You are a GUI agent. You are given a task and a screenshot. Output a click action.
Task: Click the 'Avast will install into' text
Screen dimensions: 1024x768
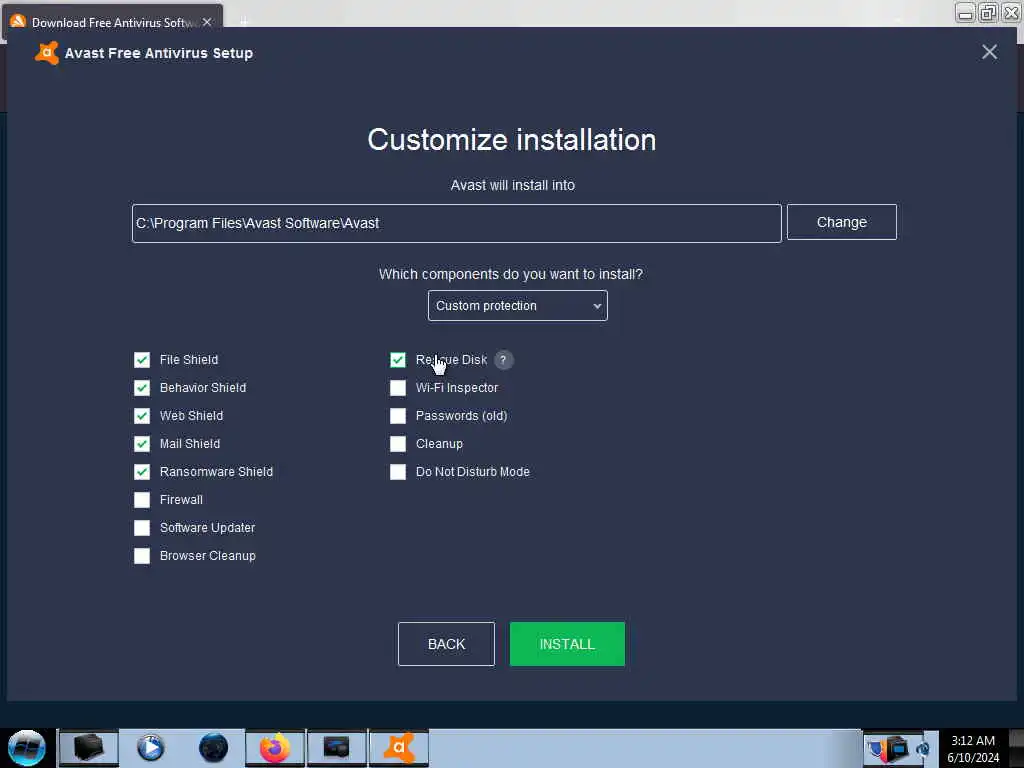pyautogui.click(x=513, y=185)
